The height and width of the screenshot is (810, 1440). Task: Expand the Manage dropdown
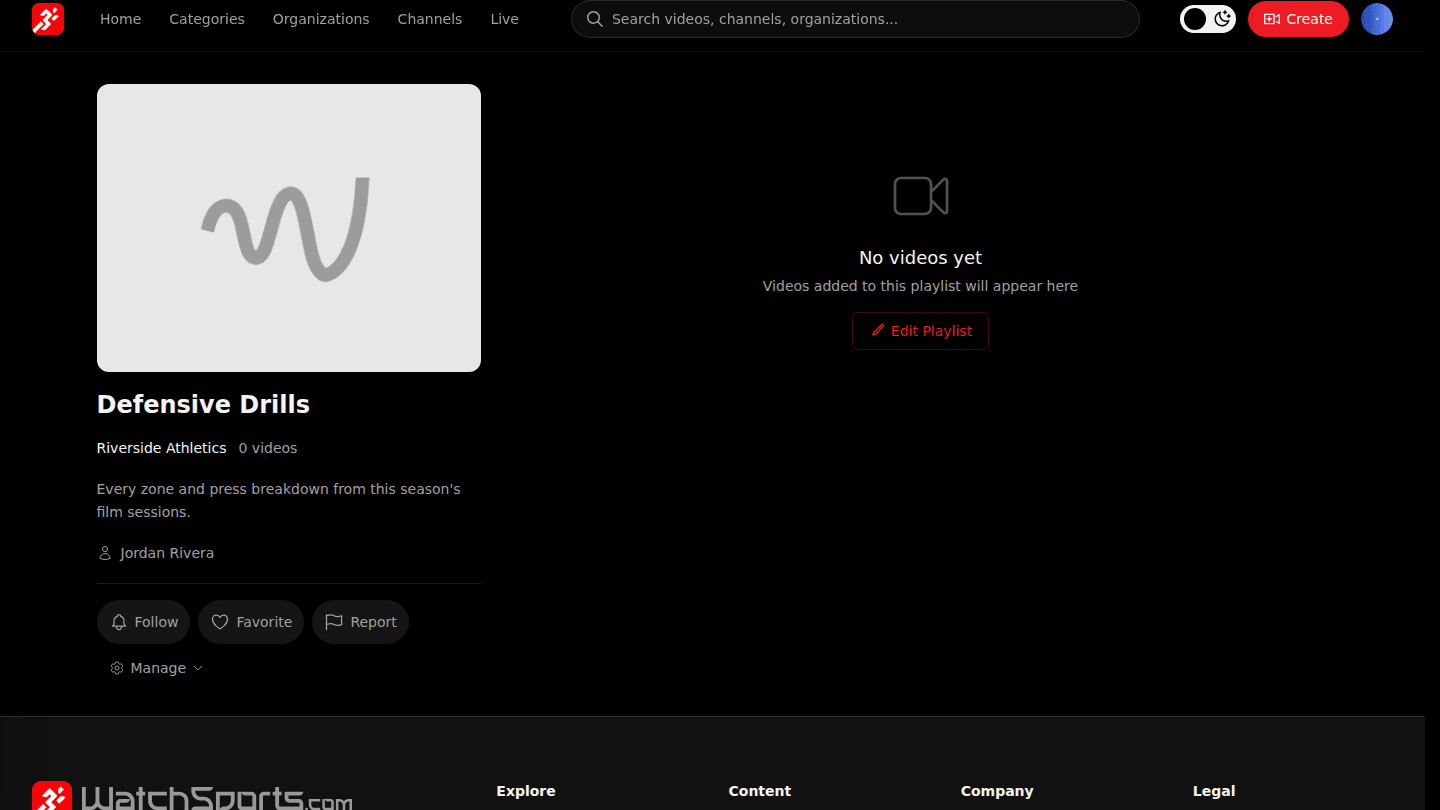click(x=156, y=668)
